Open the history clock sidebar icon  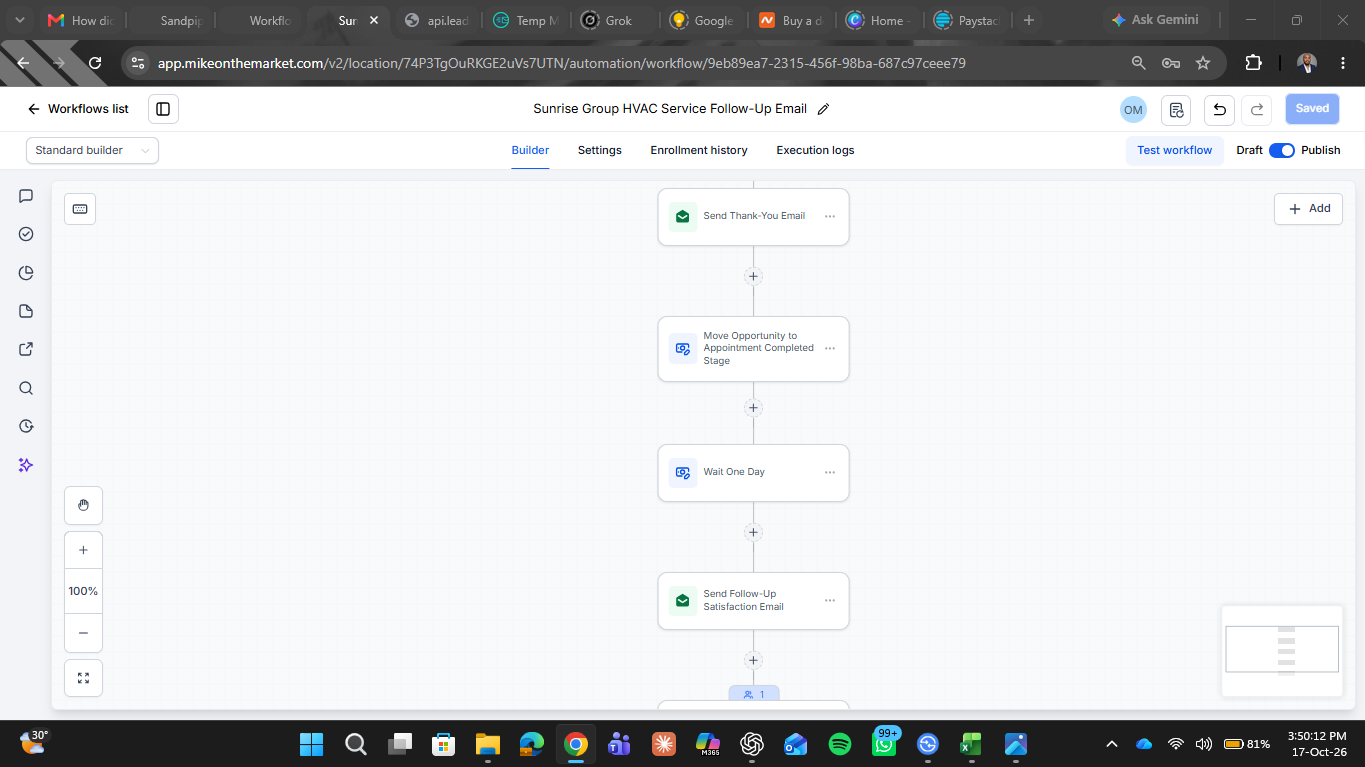click(26, 426)
